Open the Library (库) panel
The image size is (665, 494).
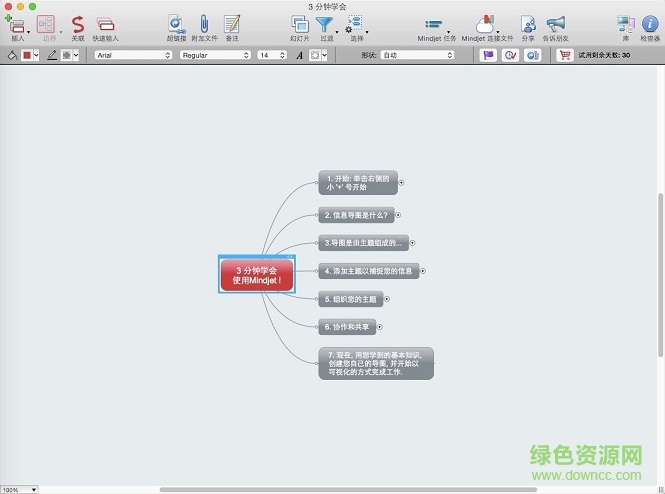click(x=626, y=24)
